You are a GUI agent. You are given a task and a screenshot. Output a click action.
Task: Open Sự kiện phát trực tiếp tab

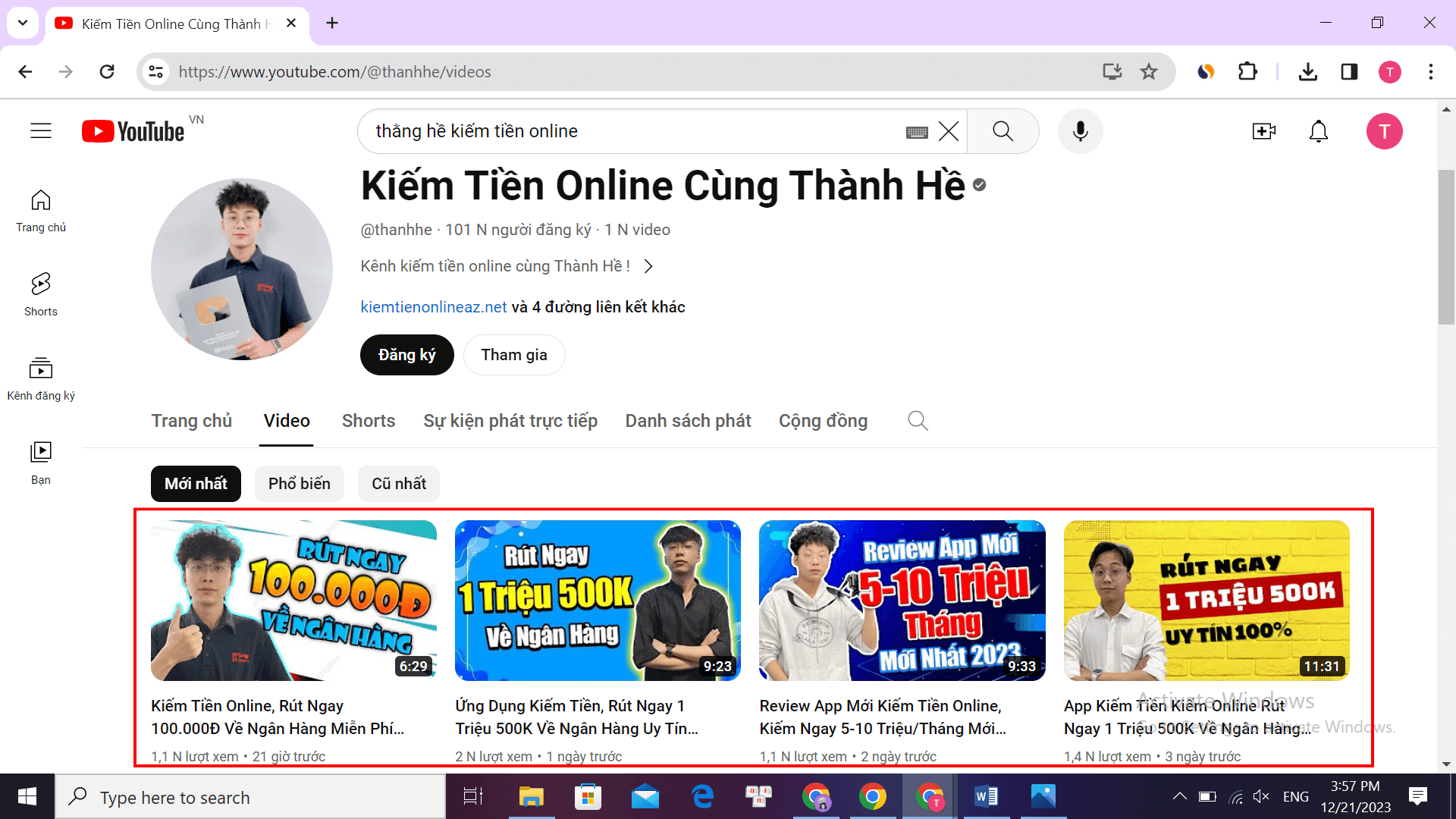[x=510, y=421]
